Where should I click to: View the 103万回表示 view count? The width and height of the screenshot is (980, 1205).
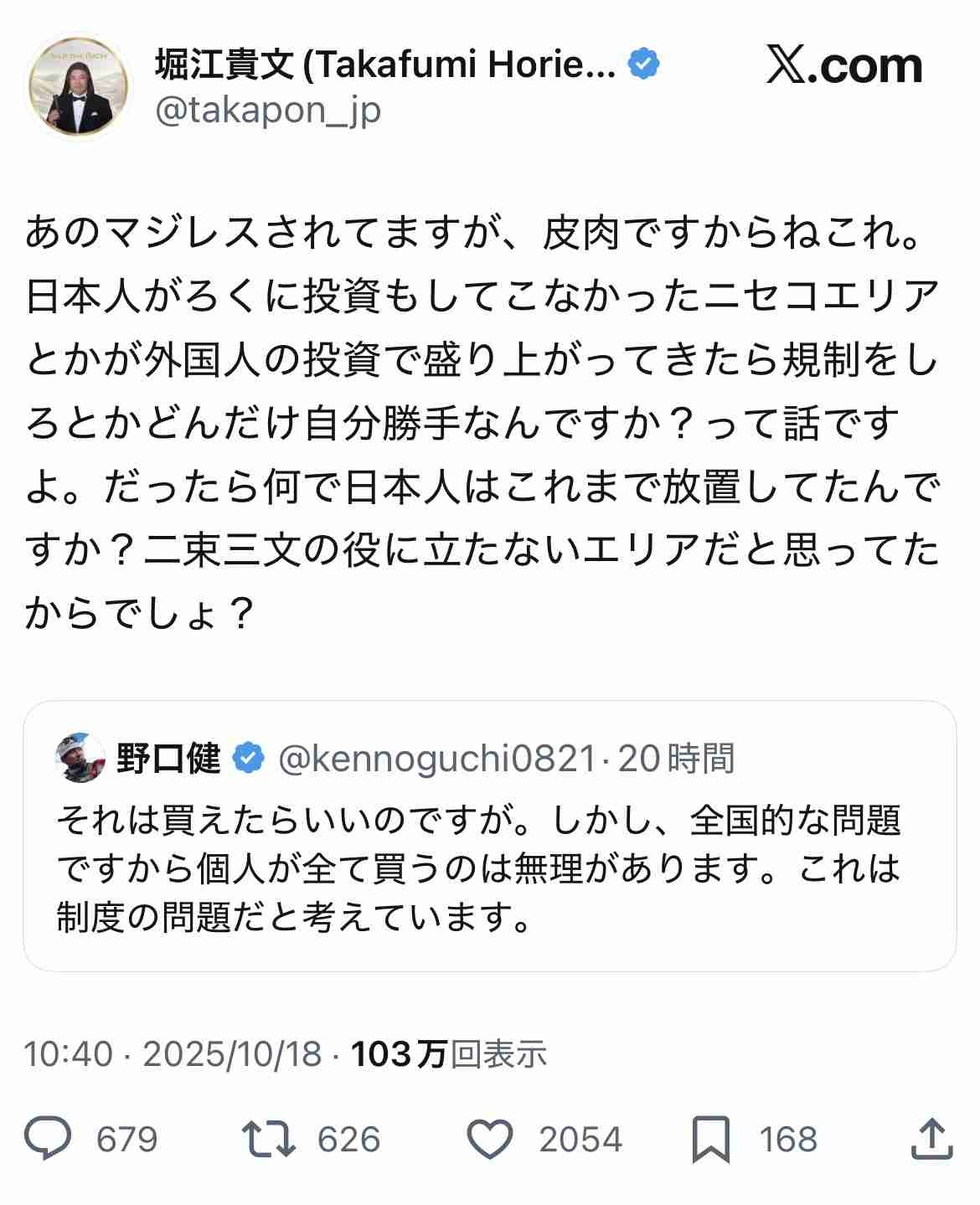click(x=449, y=1053)
